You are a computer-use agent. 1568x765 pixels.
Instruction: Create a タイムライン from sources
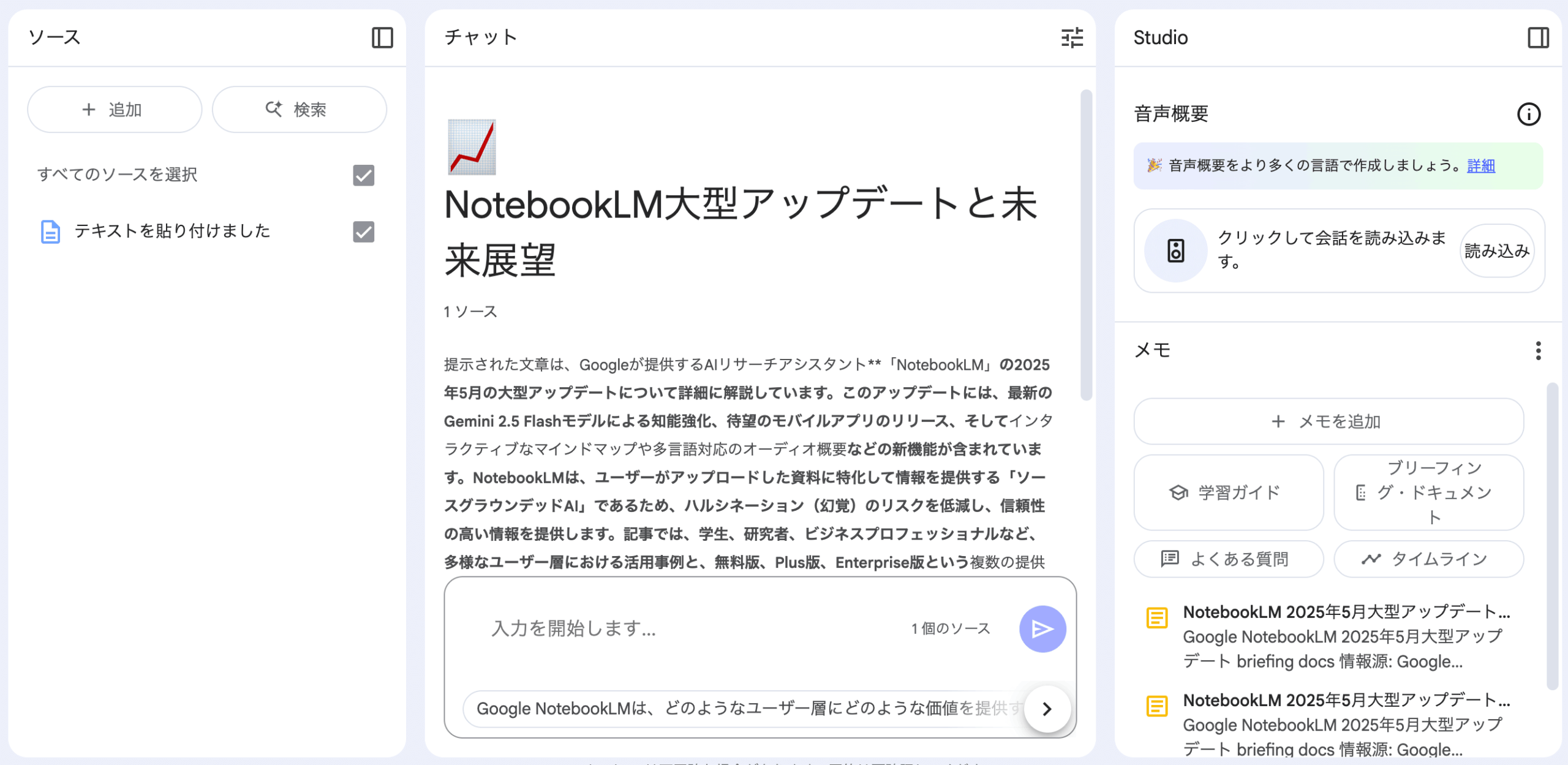click(1428, 559)
